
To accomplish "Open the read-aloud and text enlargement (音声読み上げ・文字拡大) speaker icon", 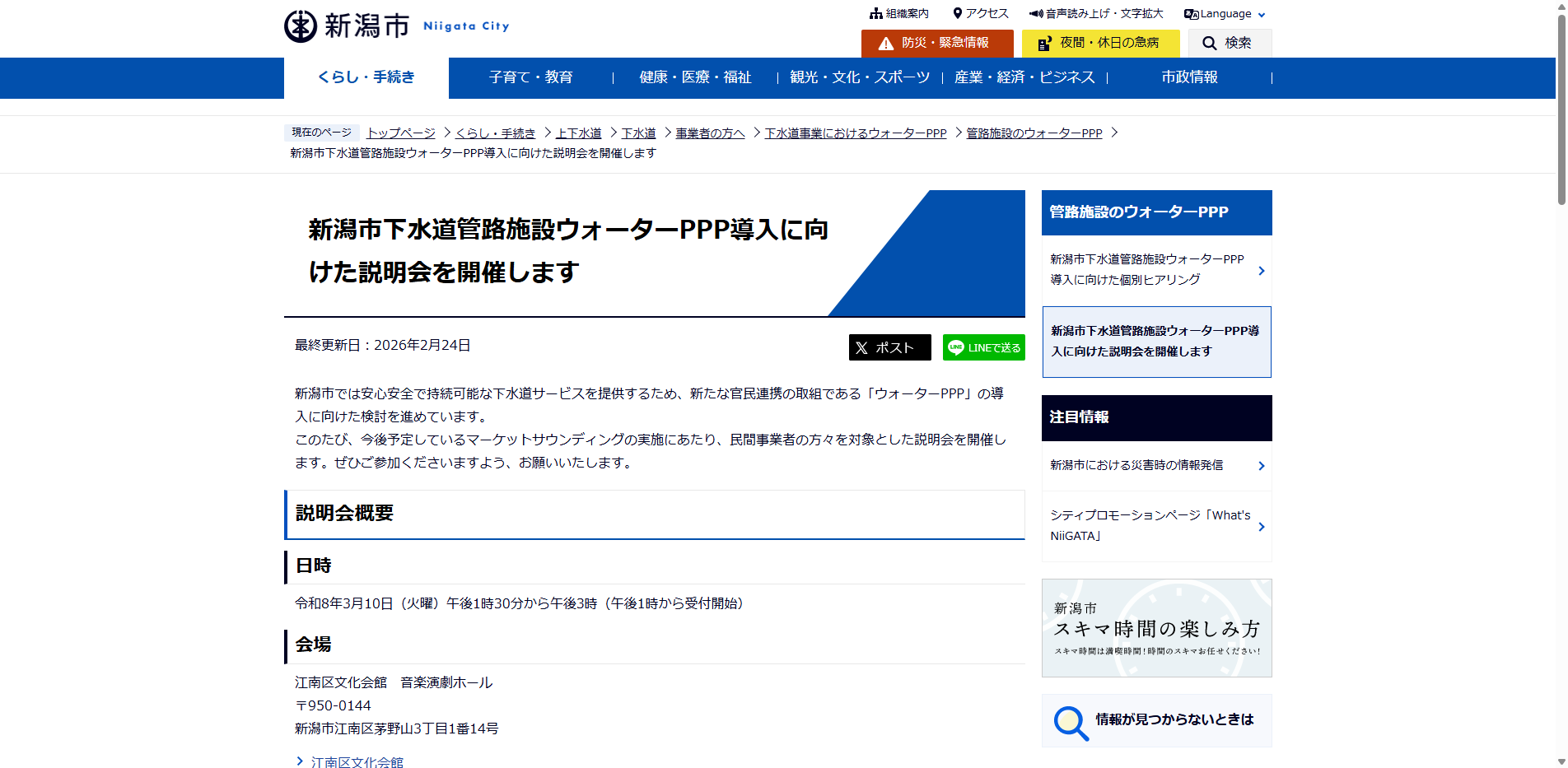I will (1036, 14).
